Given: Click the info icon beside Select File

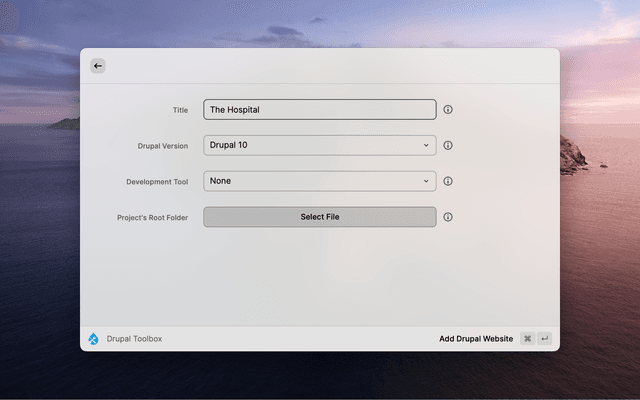Looking at the screenshot, I should tap(448, 217).
